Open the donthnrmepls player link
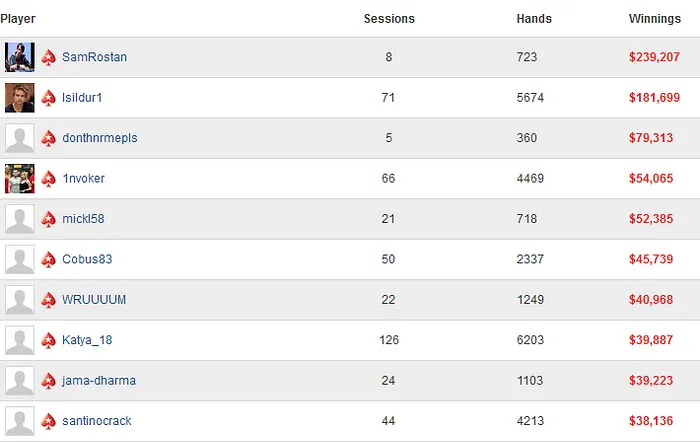 point(99,138)
